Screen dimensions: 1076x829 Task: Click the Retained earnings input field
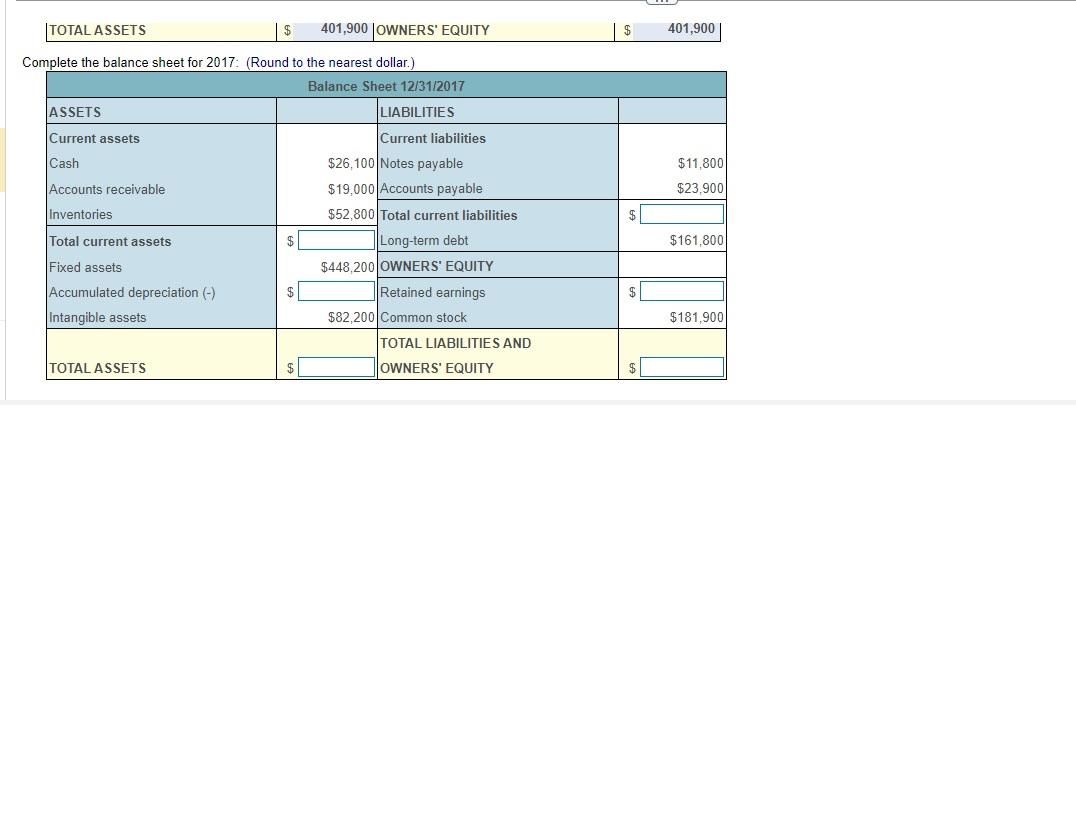point(682,292)
